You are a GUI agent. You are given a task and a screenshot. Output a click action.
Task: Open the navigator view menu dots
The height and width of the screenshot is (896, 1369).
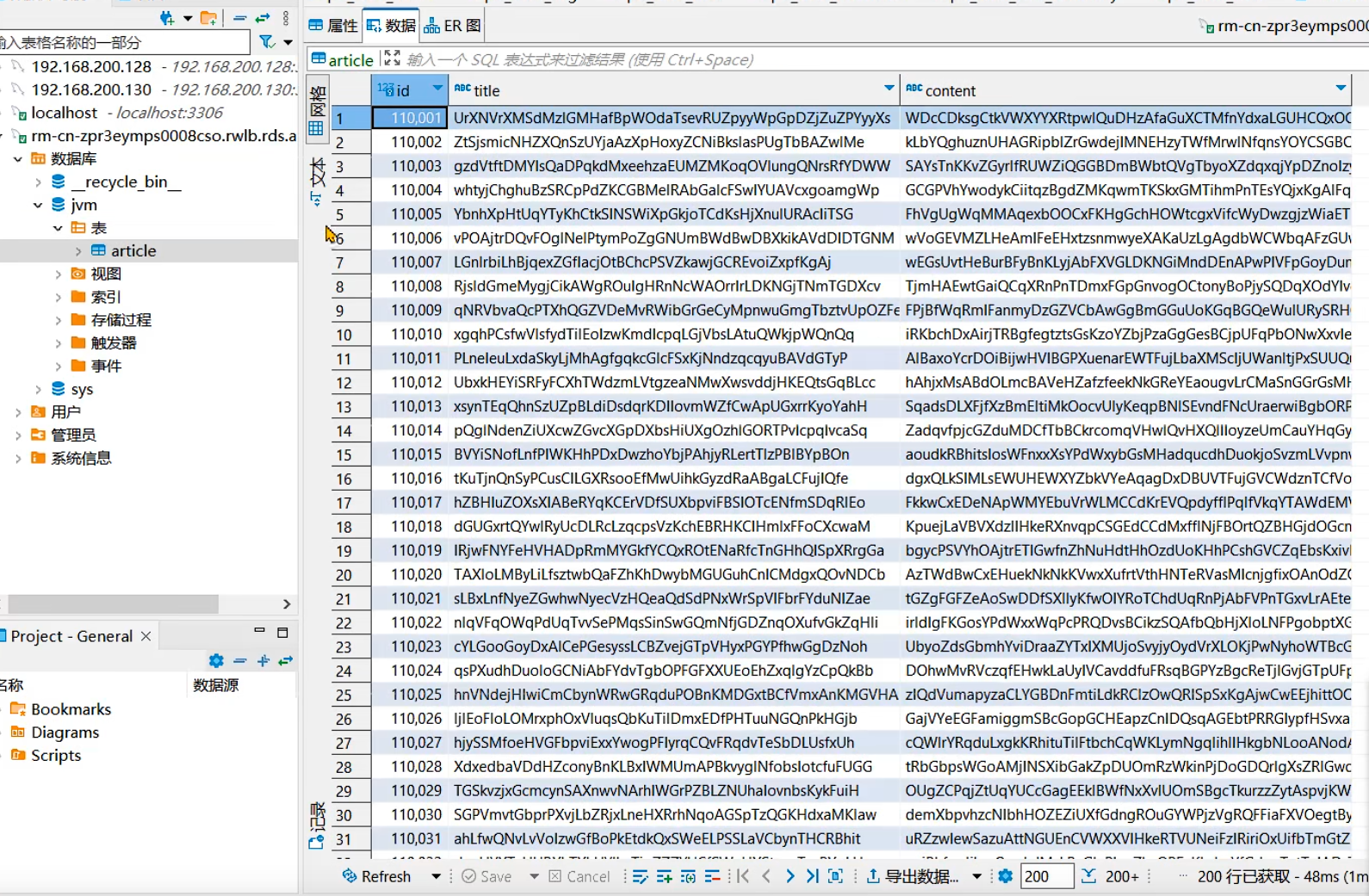(x=286, y=18)
